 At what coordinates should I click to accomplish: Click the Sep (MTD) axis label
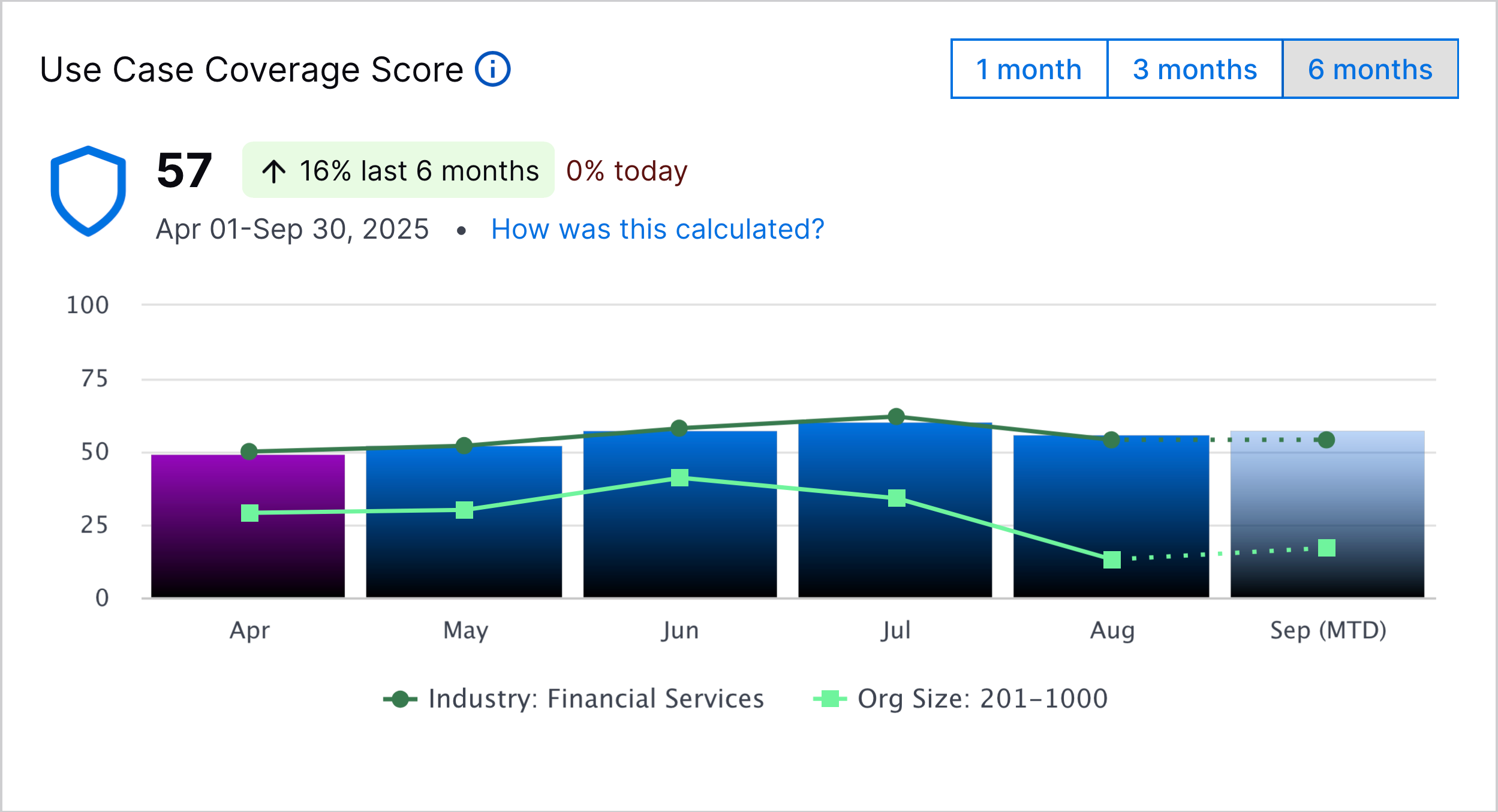point(1328,630)
